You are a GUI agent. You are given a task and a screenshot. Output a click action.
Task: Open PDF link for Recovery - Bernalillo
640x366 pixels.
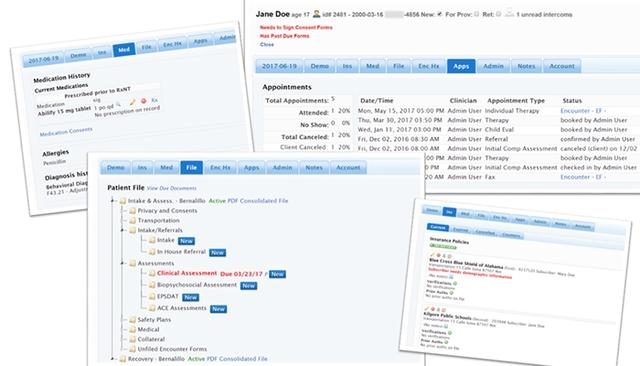212,359
